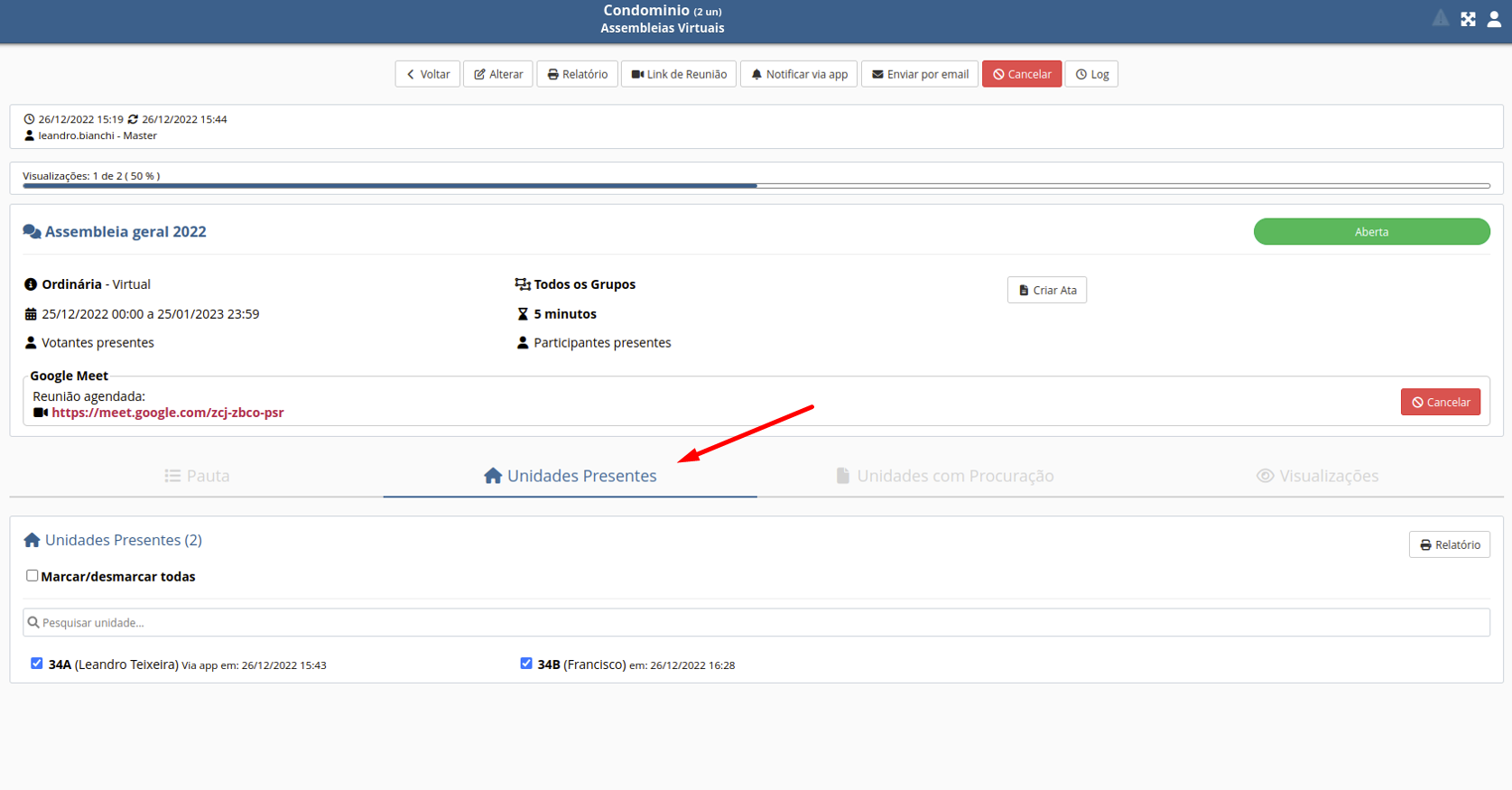Screen dimensions: 1512x790
Task: Open the Log history button
Action: click(x=1091, y=74)
